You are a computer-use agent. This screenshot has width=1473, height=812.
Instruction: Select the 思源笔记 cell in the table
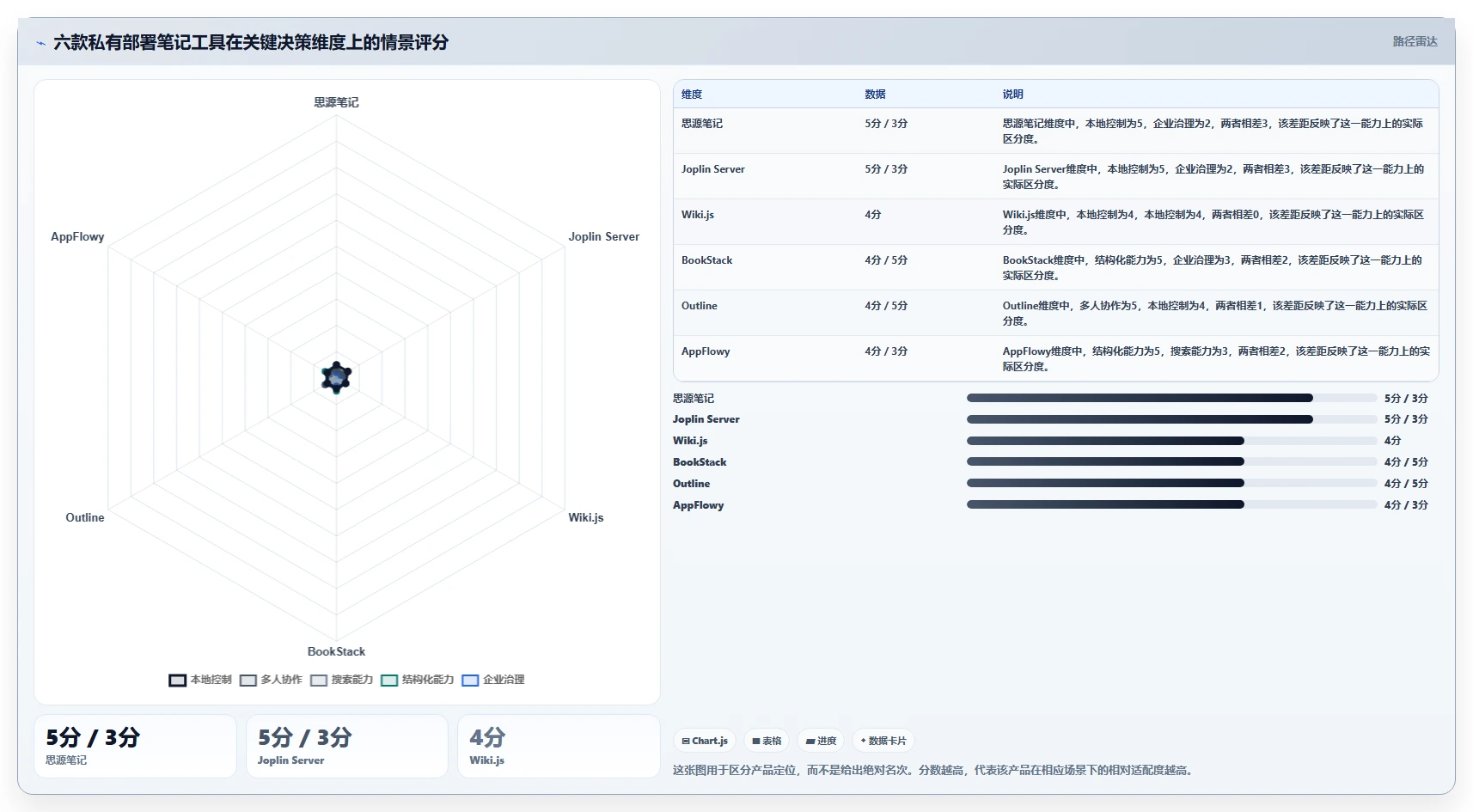(x=702, y=124)
